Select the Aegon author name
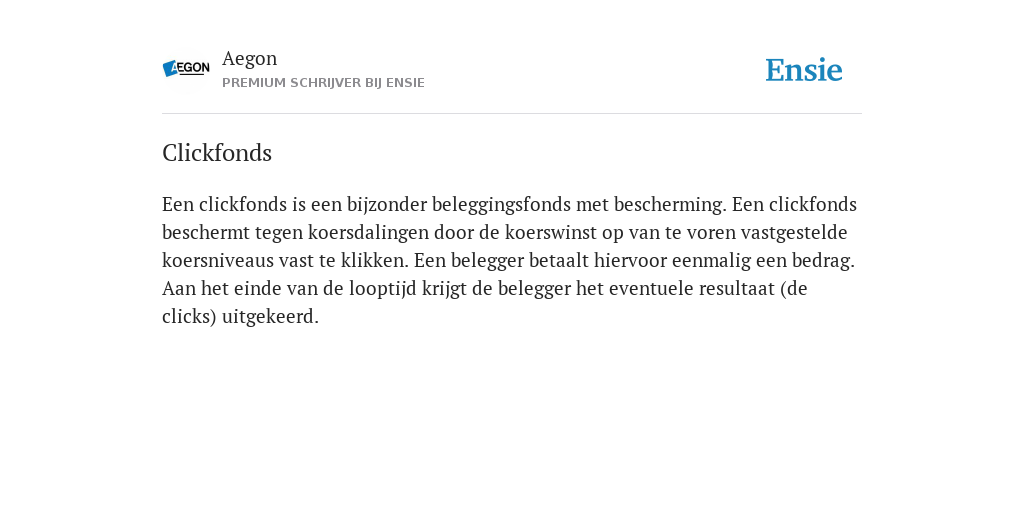 pos(249,59)
